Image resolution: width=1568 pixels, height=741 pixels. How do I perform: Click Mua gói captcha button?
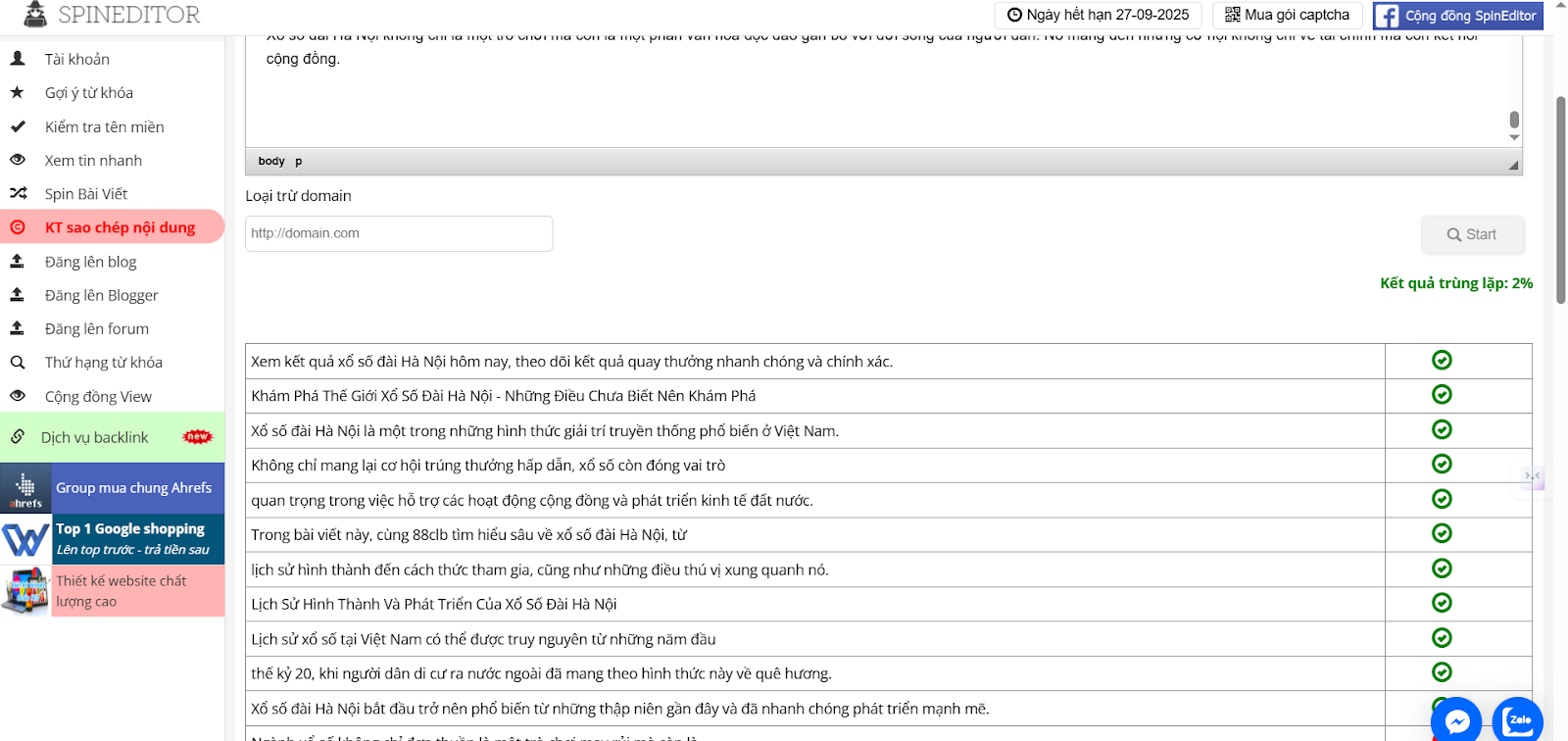tap(1287, 15)
